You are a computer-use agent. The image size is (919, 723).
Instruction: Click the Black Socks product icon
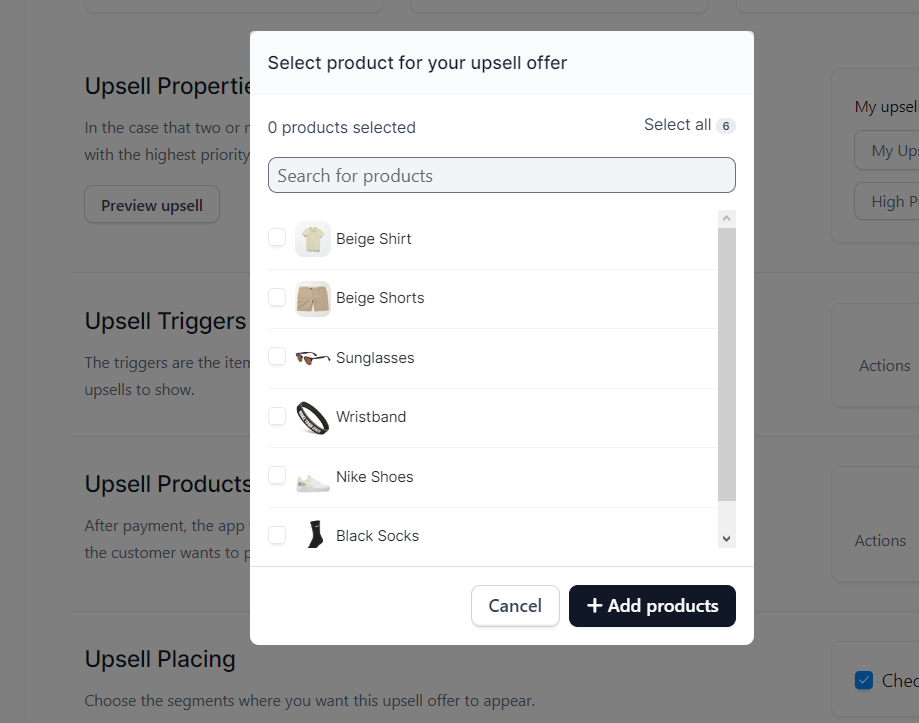point(315,534)
